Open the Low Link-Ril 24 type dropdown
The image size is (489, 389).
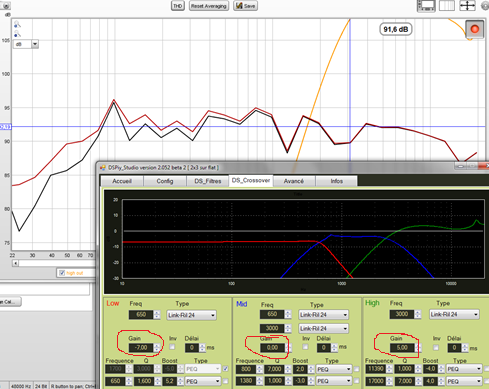(191, 315)
